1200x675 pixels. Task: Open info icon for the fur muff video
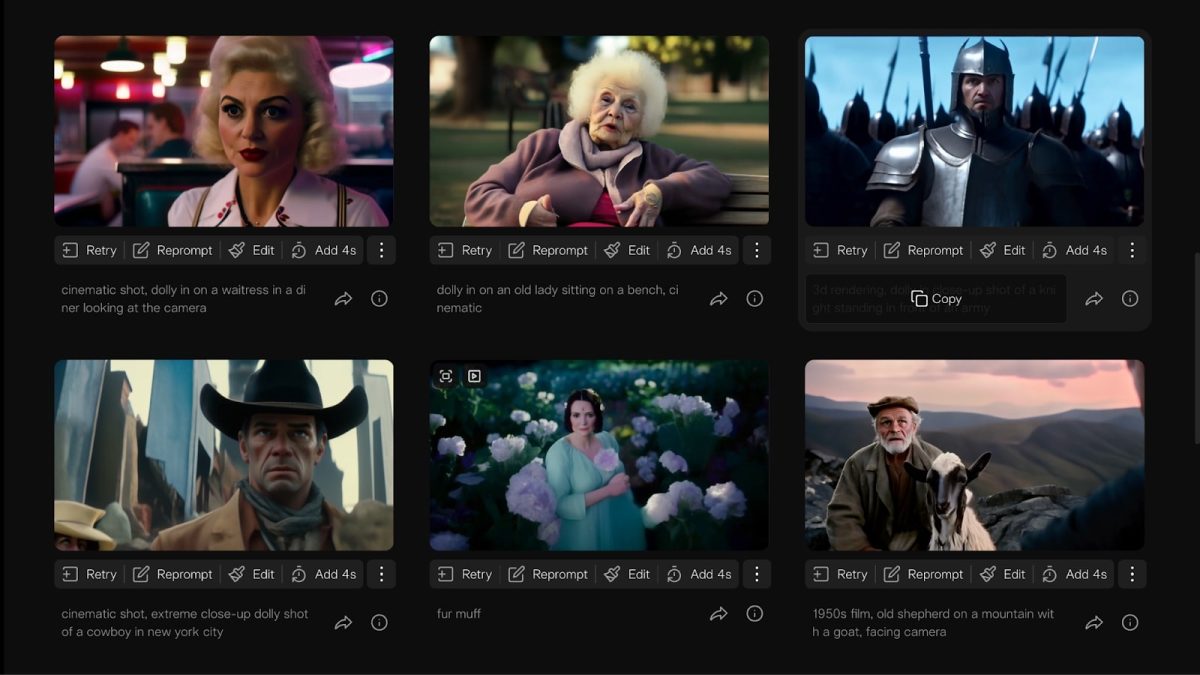(755, 614)
